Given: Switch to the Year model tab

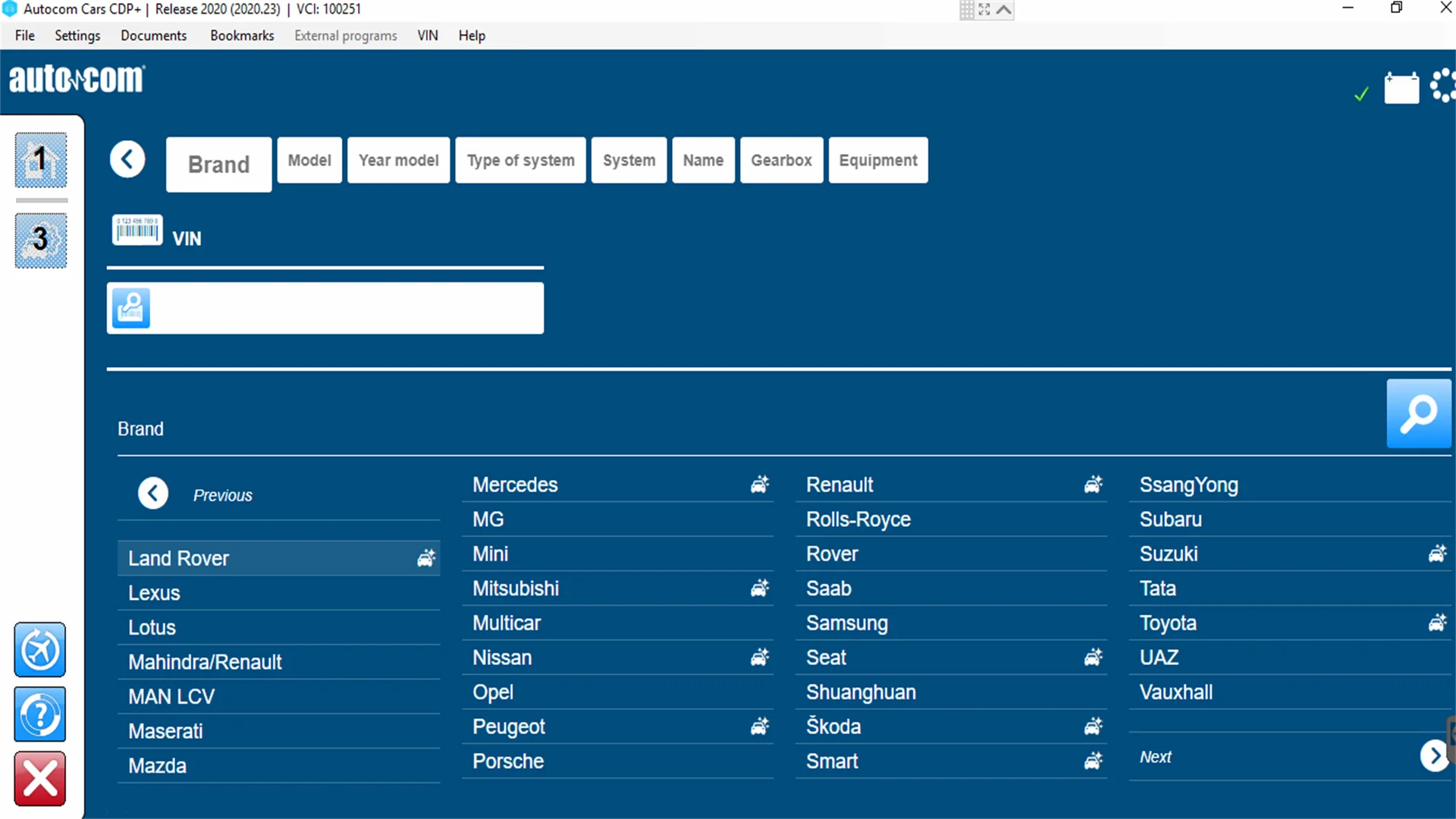Looking at the screenshot, I should [398, 160].
